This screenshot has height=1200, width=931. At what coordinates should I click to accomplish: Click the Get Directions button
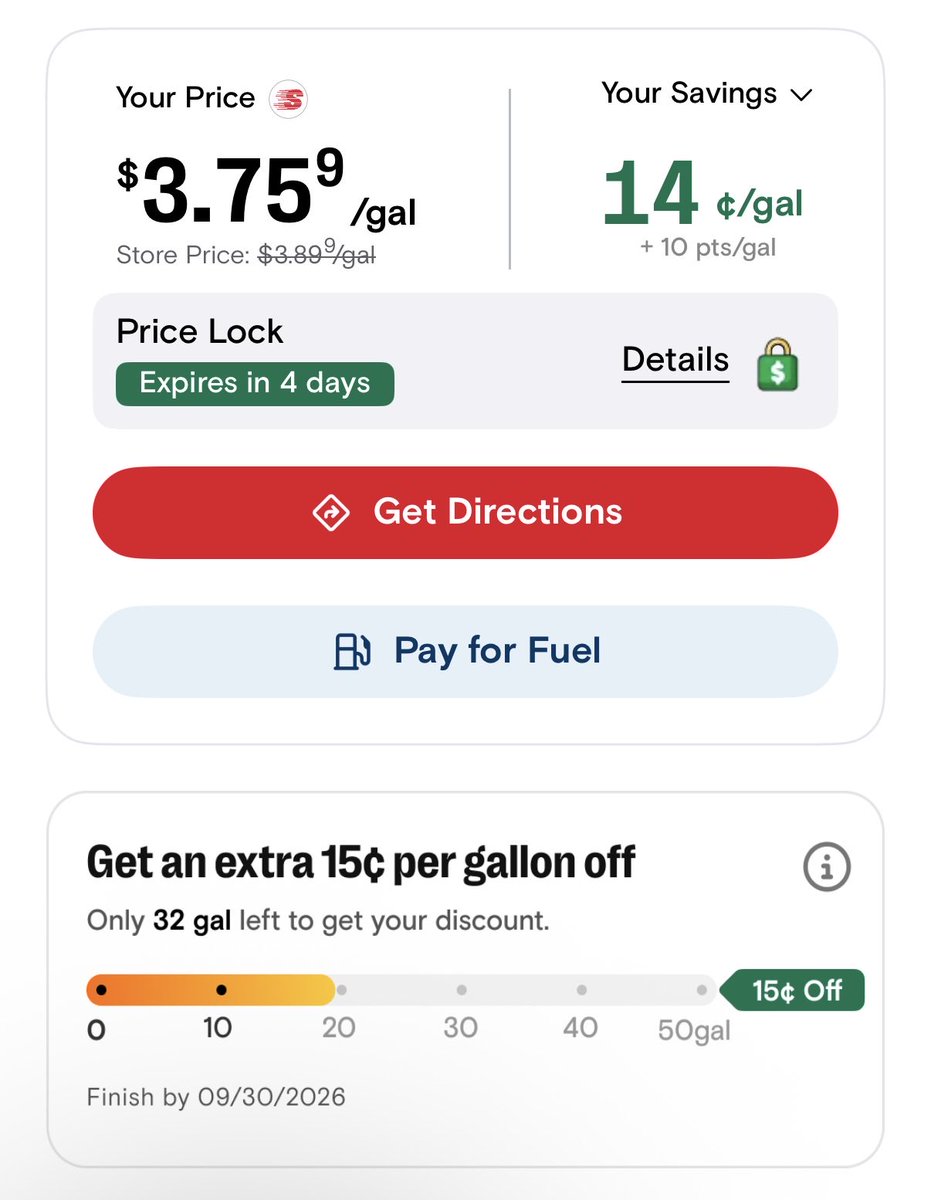pos(465,512)
